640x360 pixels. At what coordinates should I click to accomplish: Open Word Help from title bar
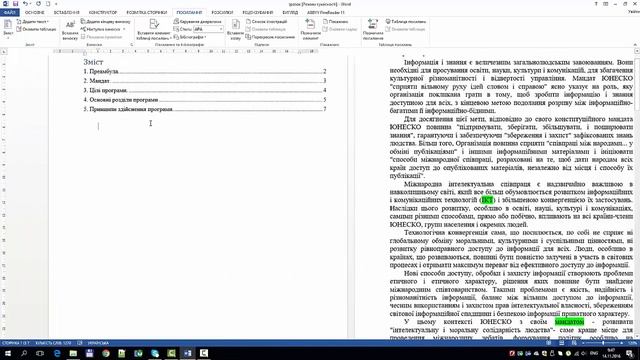point(596,4)
